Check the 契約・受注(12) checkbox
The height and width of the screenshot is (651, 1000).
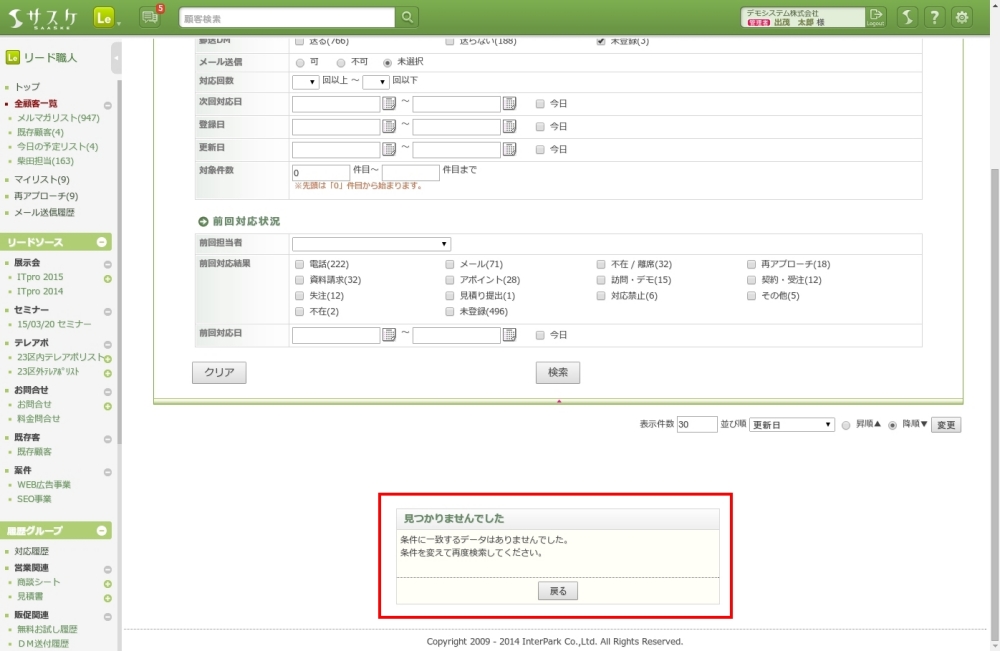point(751,280)
